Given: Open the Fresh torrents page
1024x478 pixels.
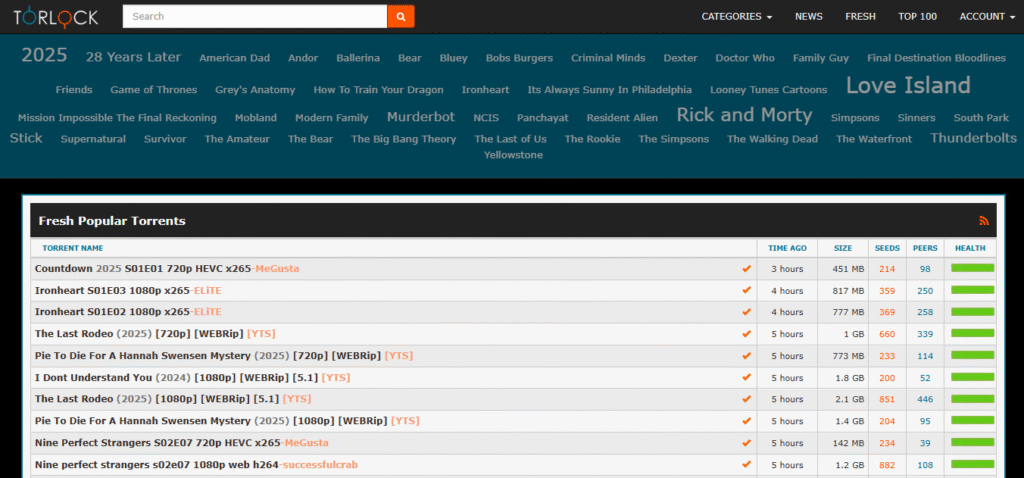Looking at the screenshot, I should [x=860, y=16].
